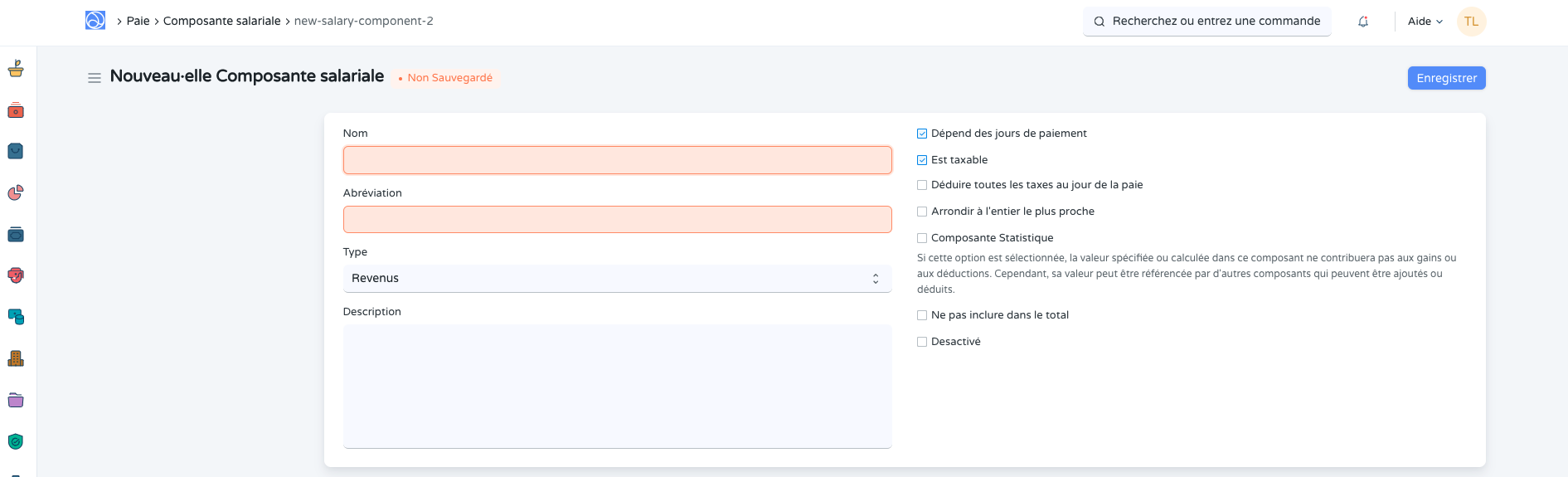Click the purple folder sidebar icon
Viewport: 1568px width, 477px height.
tap(16, 400)
